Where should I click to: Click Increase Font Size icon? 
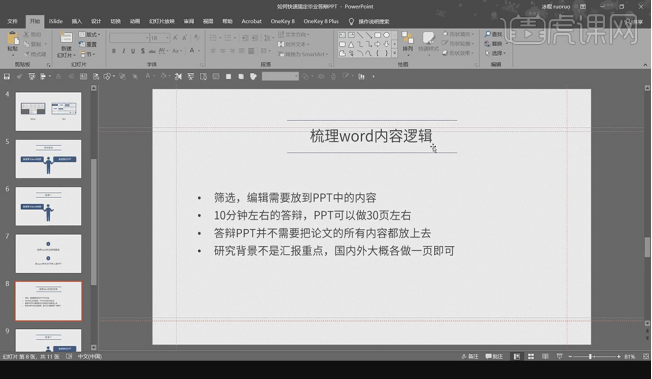coord(175,38)
